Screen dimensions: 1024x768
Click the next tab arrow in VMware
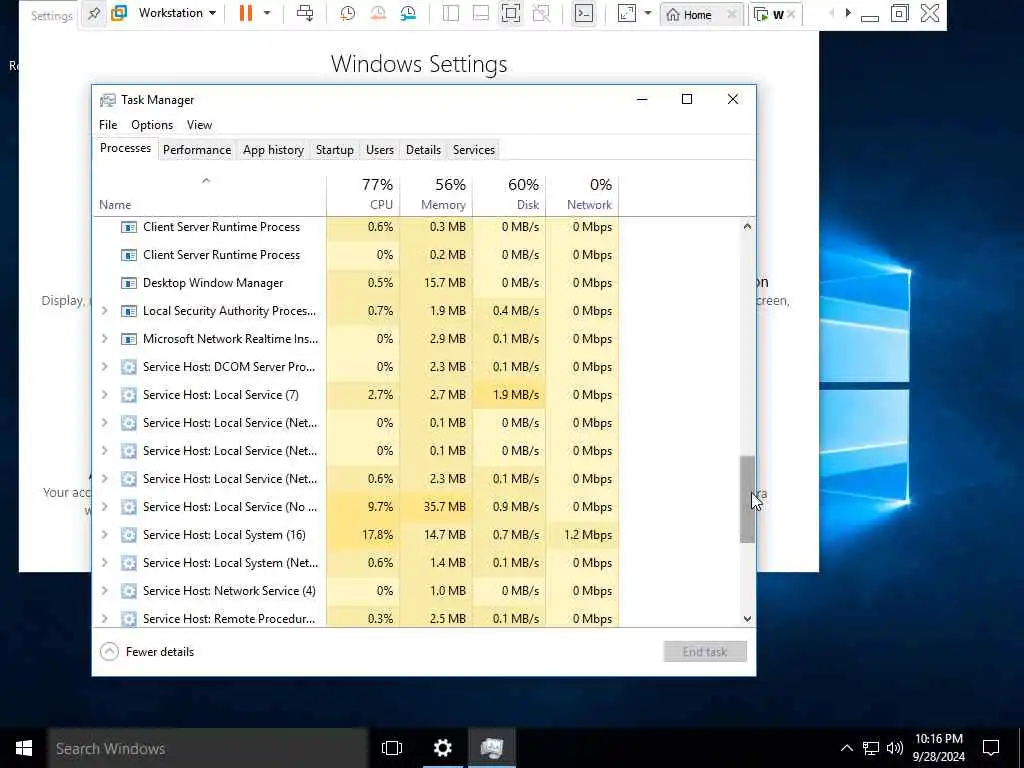coord(848,13)
